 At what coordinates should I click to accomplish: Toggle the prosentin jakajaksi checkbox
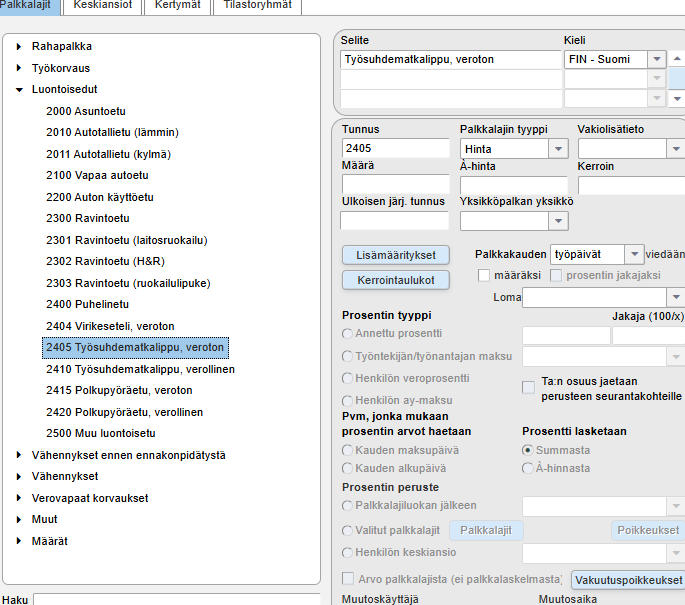click(x=556, y=276)
